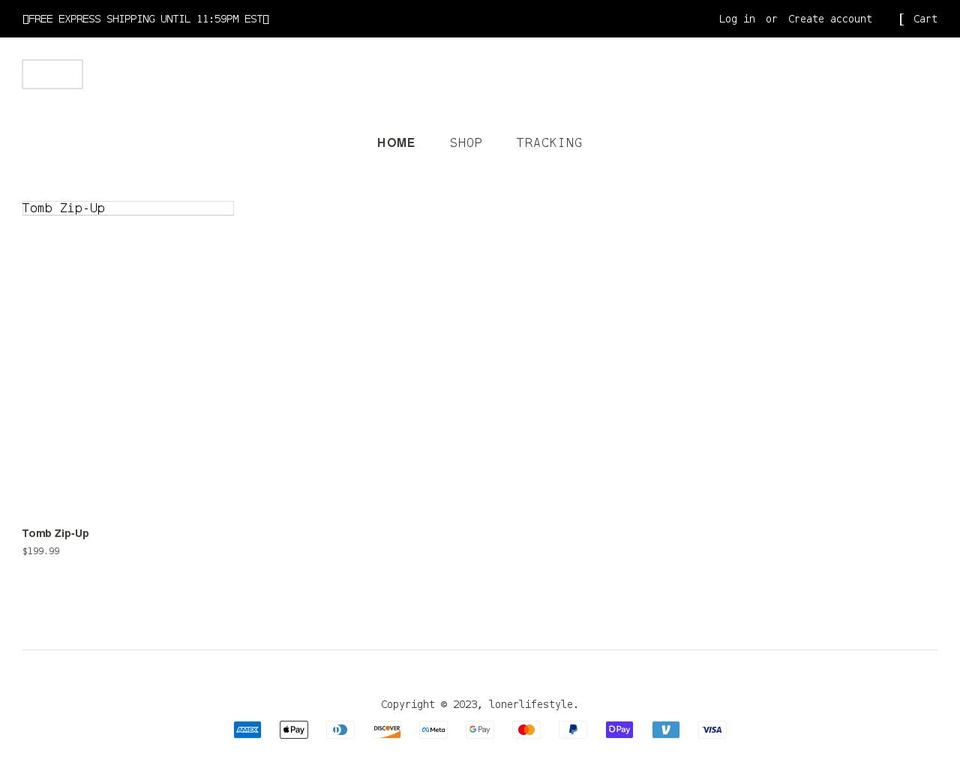This screenshot has height=765, width=960.
Task: Click the American Express payment icon
Action: pyautogui.click(x=247, y=730)
